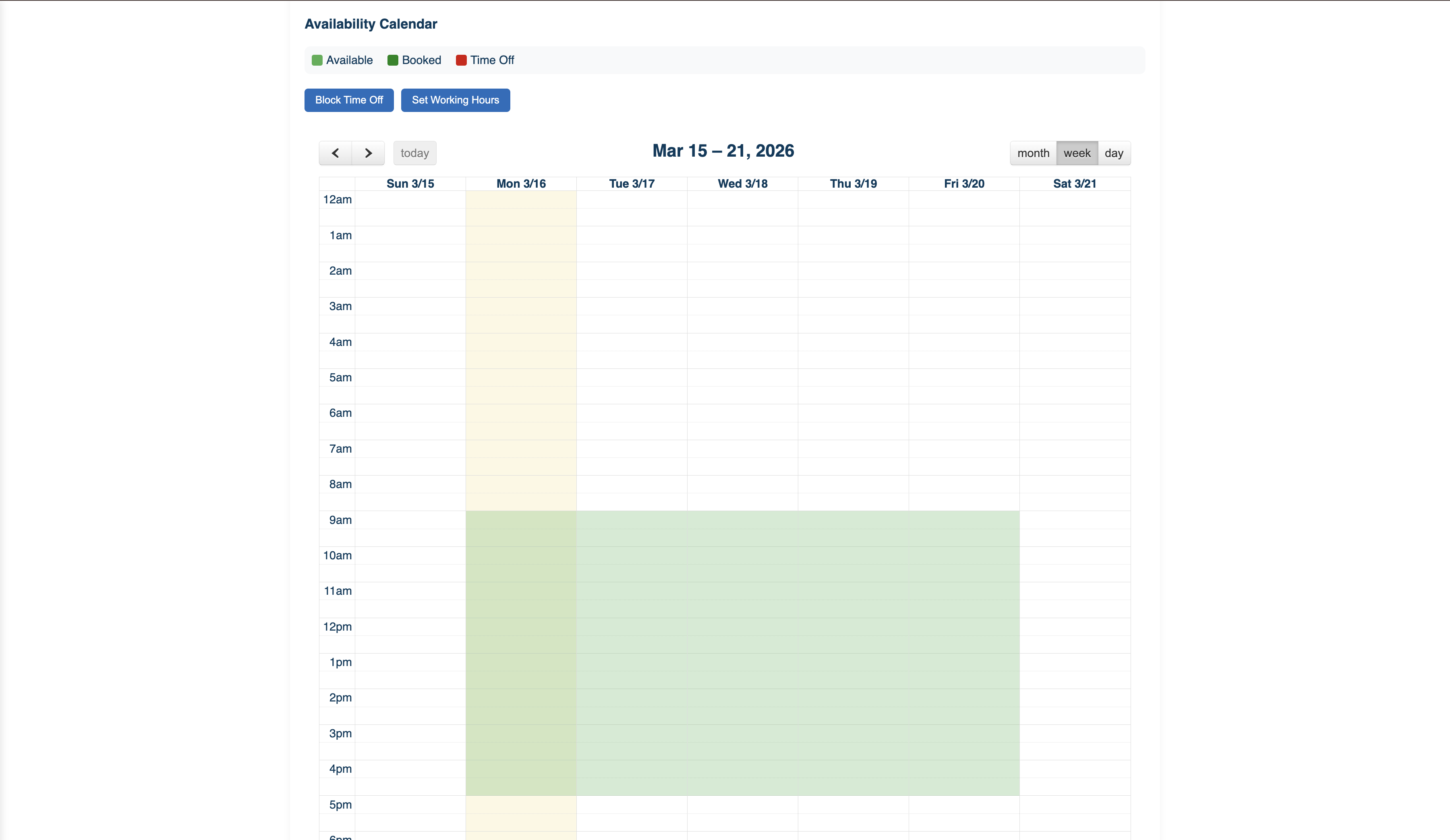
Task: Click the title showing Mar 15 – 21, 2026
Action: 723,151
